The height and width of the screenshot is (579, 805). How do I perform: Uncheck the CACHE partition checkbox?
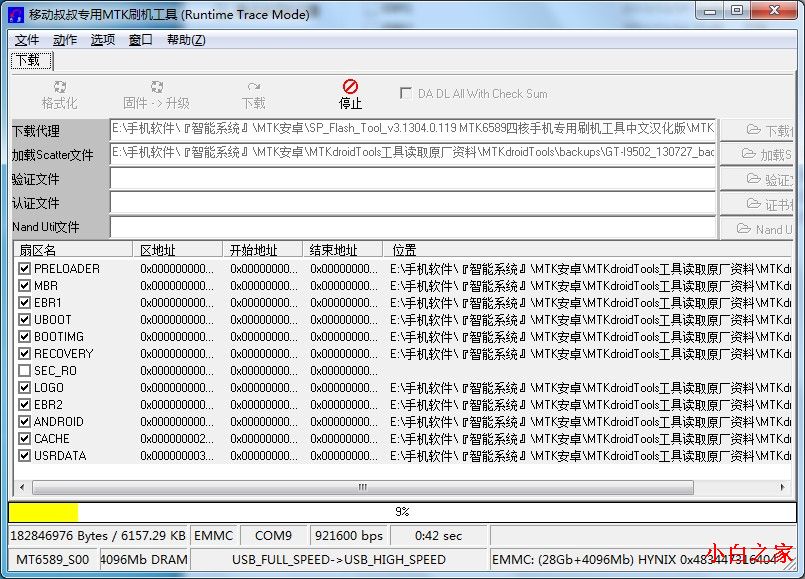pyautogui.click(x=24, y=438)
